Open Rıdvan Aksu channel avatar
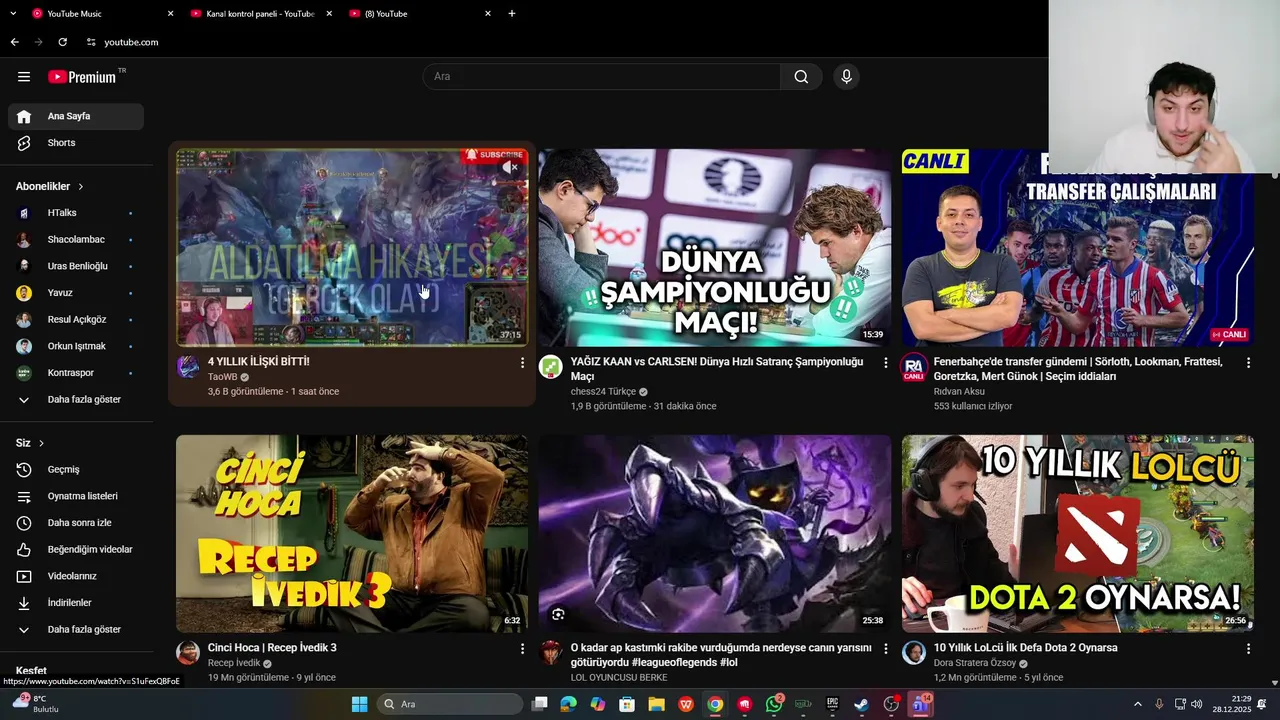The width and height of the screenshot is (1280, 720). tap(914, 367)
